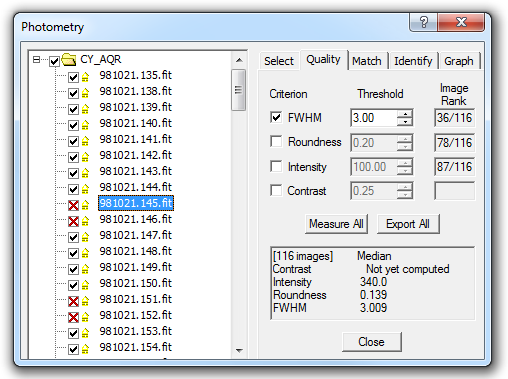Decrease the FWHM threshold with down arrow
This screenshot has width=508, height=379.
tap(405, 122)
